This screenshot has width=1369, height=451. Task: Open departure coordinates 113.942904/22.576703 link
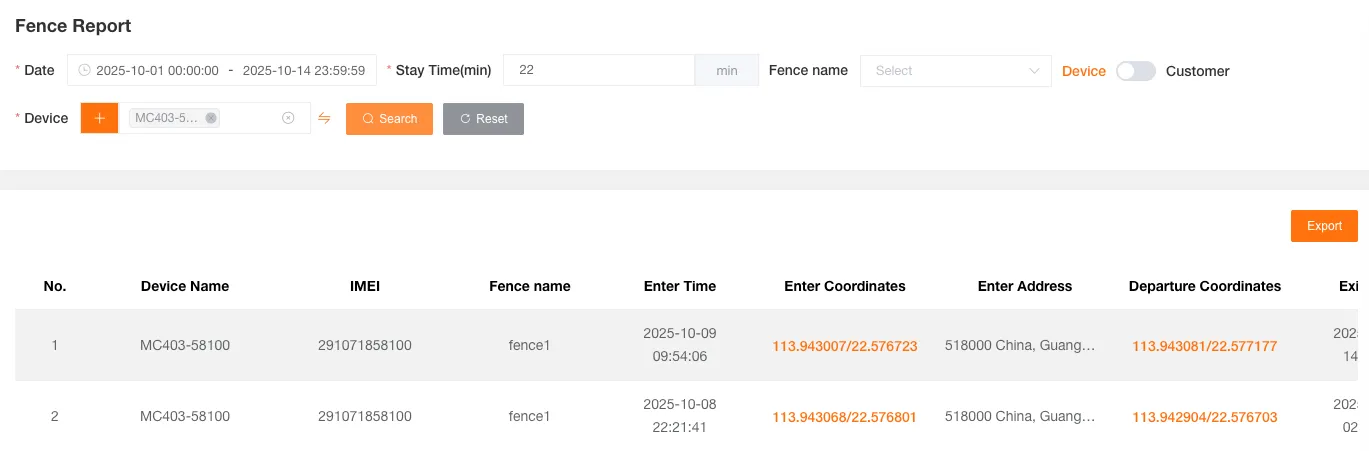[x=1204, y=417]
